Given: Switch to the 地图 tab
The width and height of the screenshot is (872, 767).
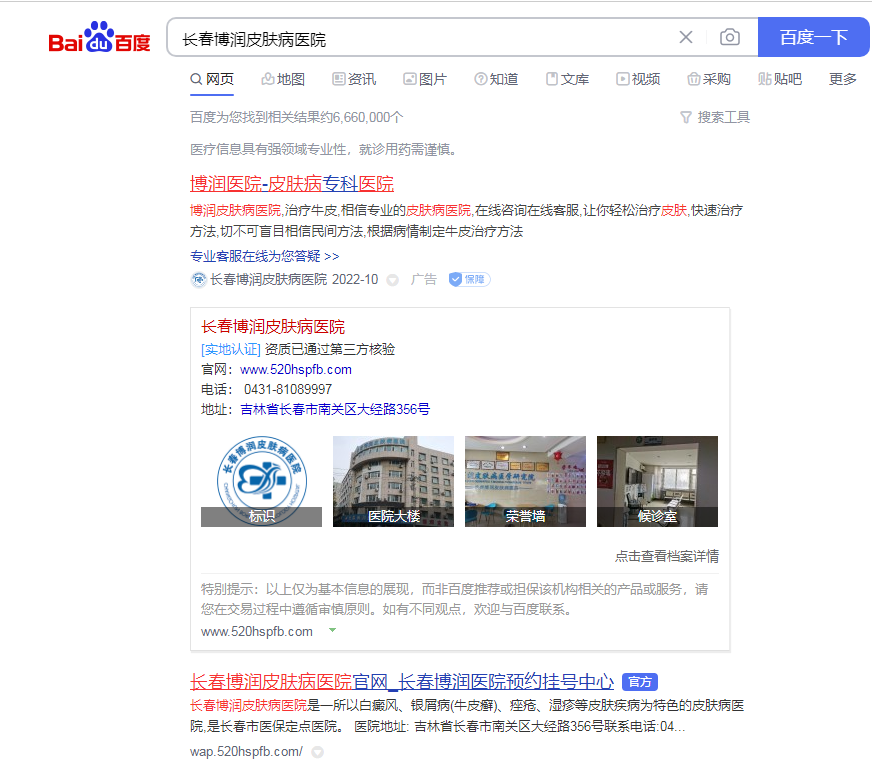Looking at the screenshot, I should point(283,80).
